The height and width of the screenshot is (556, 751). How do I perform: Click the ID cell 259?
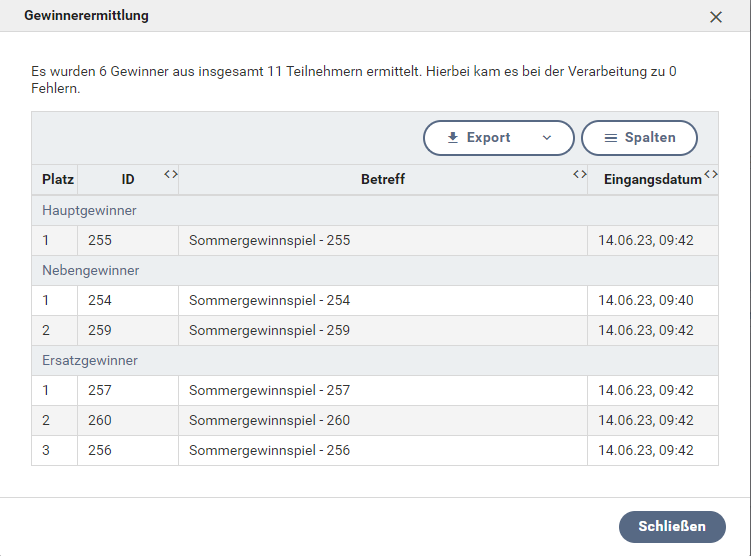(100, 331)
